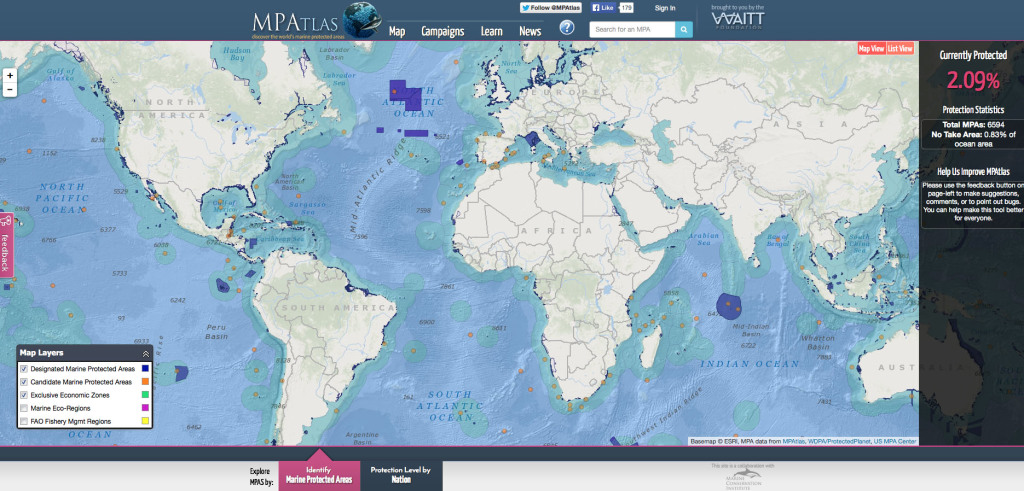Viewport: 1024px width, 491px height.
Task: Open the Learn navigation menu
Action: 491,31
